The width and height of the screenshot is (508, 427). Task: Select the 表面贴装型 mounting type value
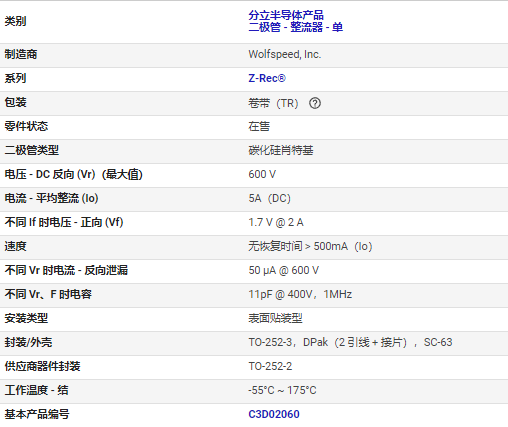coord(275,318)
